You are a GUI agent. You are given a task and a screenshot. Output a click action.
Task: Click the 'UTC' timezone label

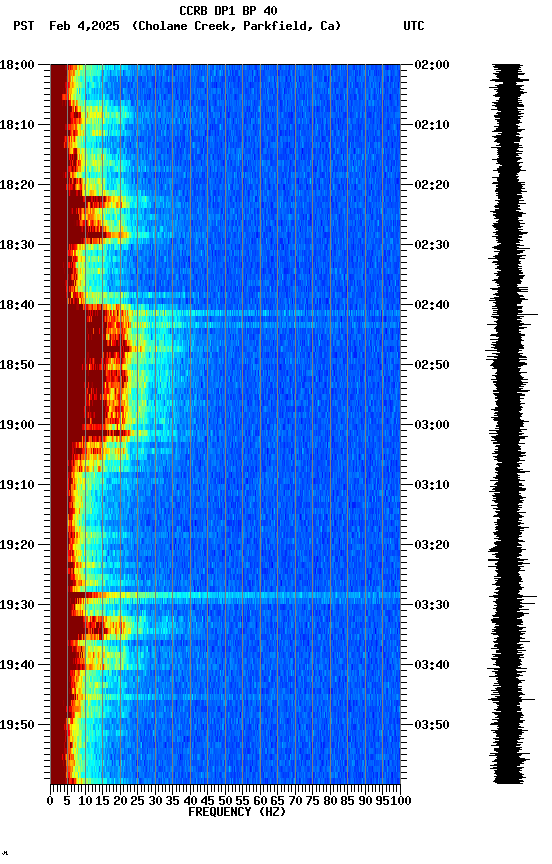pyautogui.click(x=414, y=26)
